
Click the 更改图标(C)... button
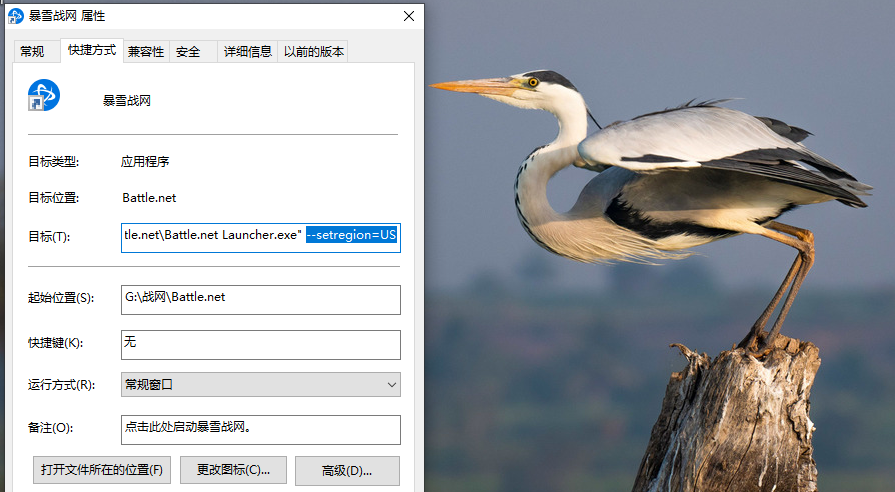click(x=234, y=470)
